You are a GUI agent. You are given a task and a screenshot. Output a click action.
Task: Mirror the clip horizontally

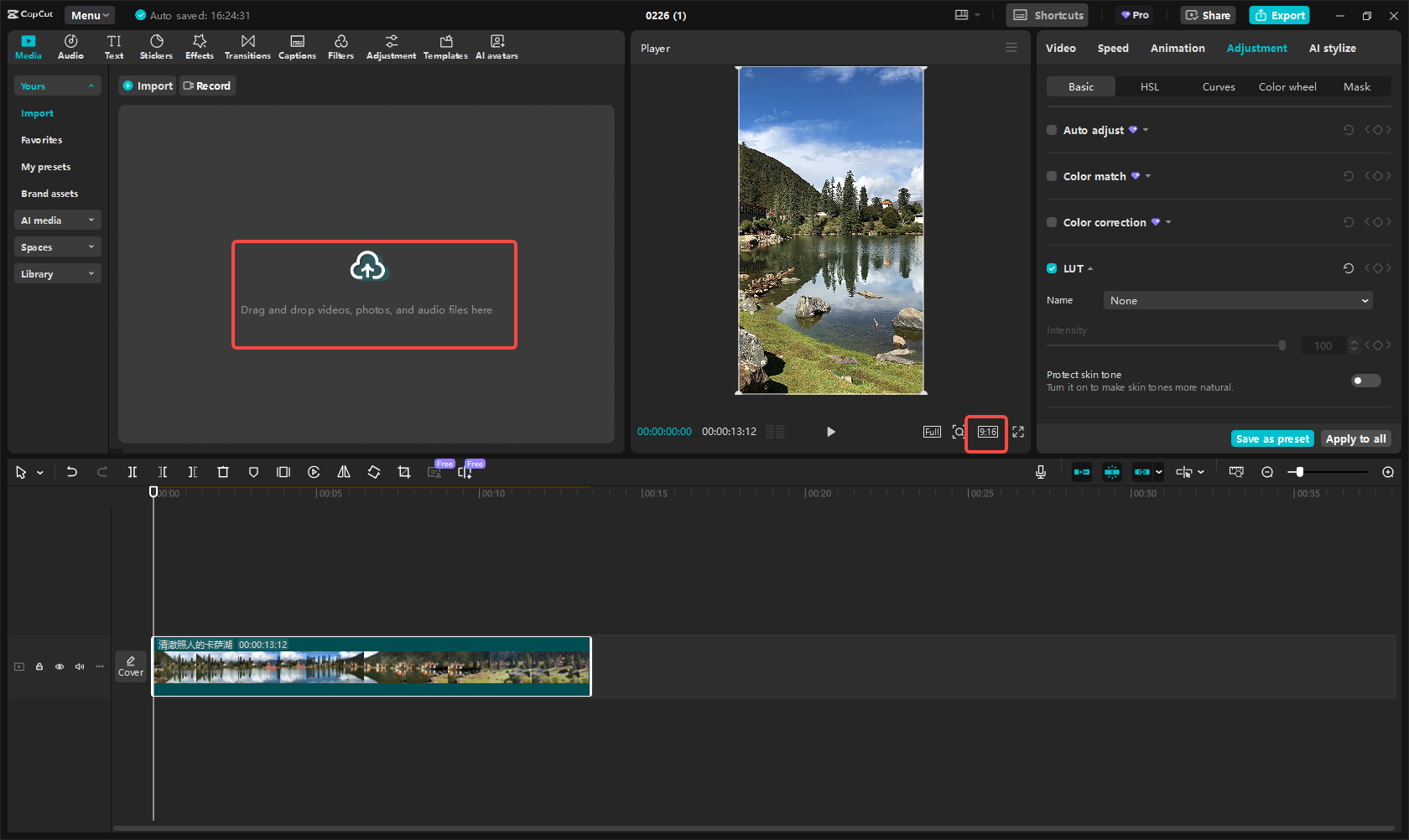tap(343, 471)
